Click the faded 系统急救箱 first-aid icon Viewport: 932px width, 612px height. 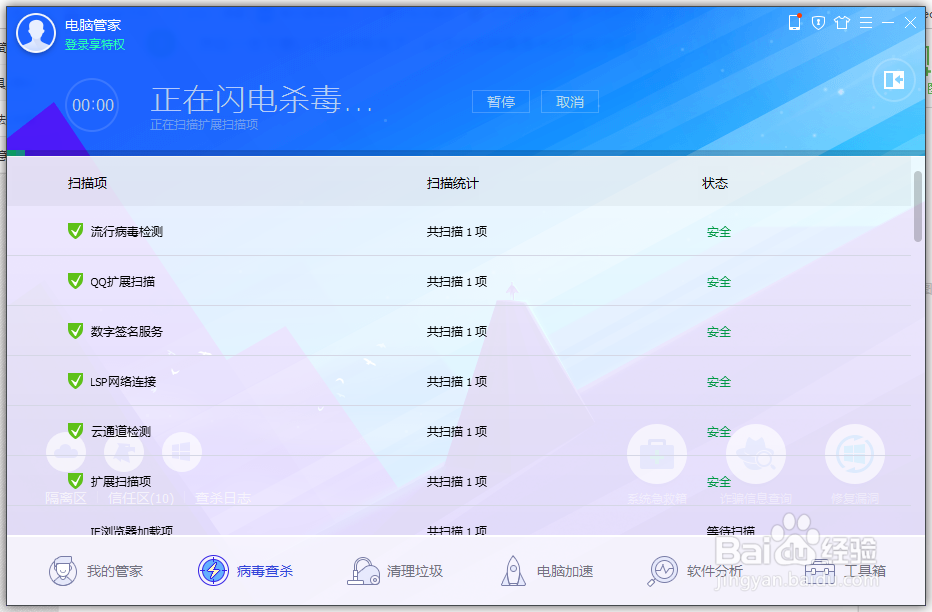(x=657, y=454)
